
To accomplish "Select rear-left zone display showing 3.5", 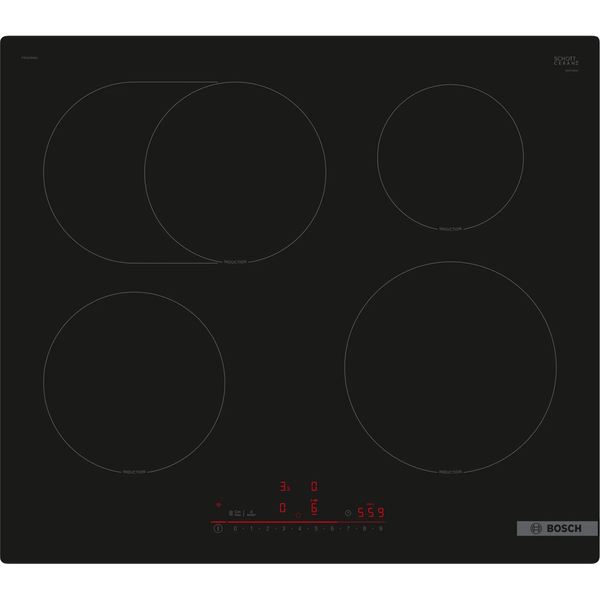I will (x=284, y=487).
